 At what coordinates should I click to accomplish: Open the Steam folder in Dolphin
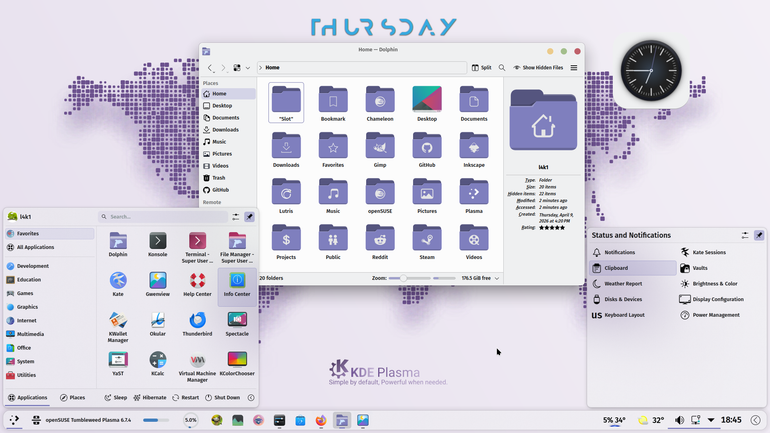tap(427, 242)
